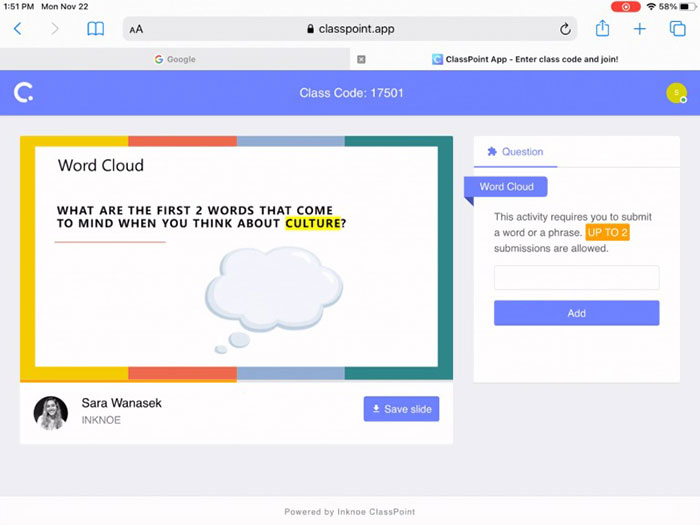The height and width of the screenshot is (525, 700).
Task: Focus the word submission text field
Action: pyautogui.click(x=576, y=278)
